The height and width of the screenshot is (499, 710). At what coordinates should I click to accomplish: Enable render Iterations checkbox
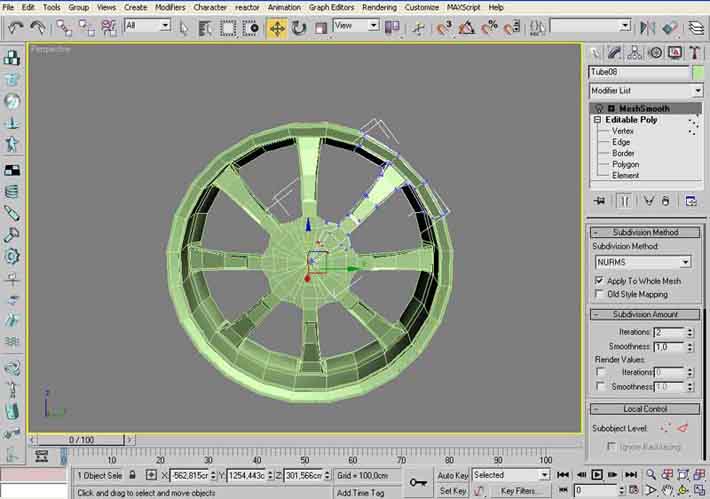pyautogui.click(x=600, y=372)
